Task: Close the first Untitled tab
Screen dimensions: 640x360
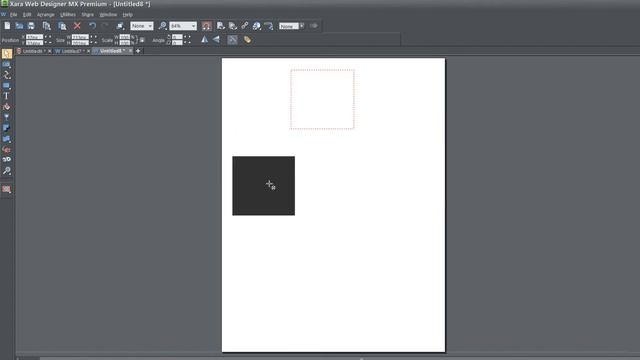Action: click(x=50, y=51)
